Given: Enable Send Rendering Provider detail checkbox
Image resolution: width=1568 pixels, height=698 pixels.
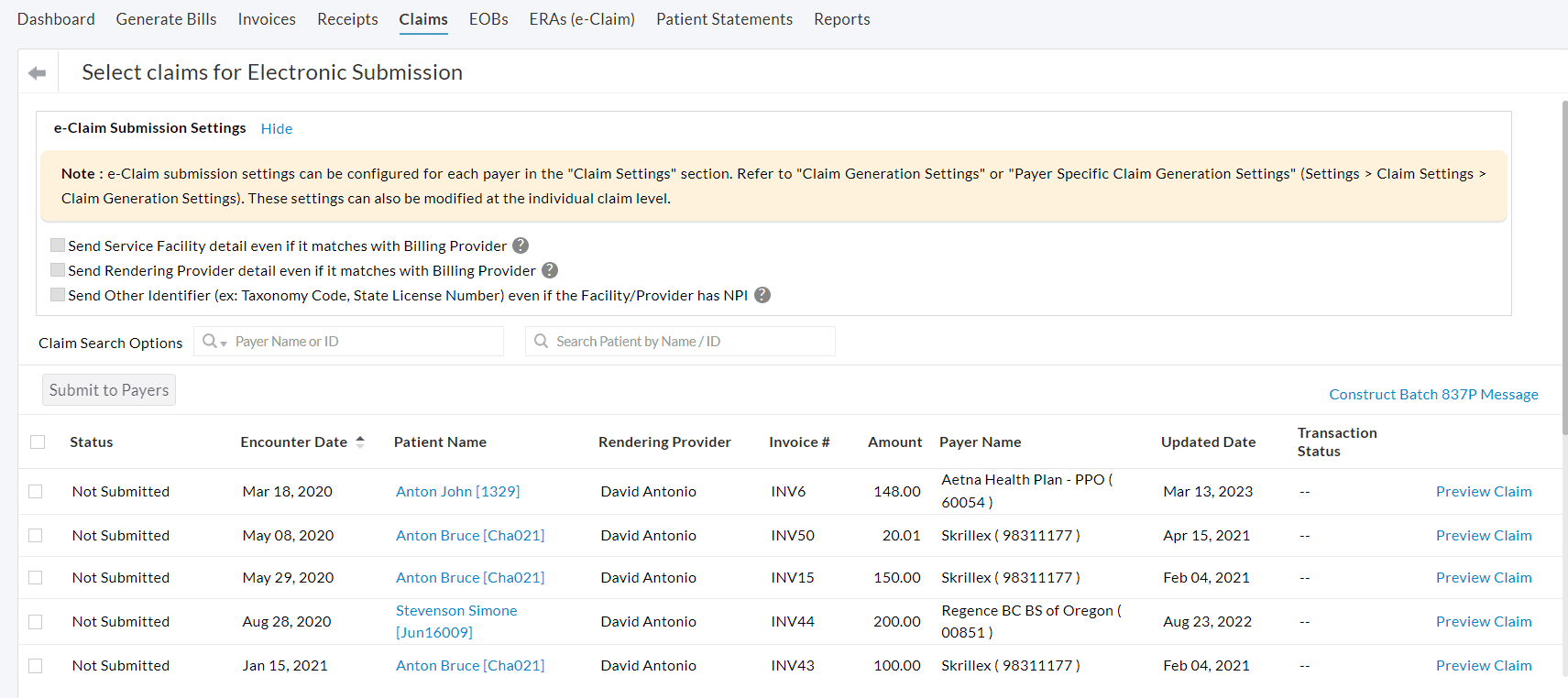Looking at the screenshot, I should point(58,270).
